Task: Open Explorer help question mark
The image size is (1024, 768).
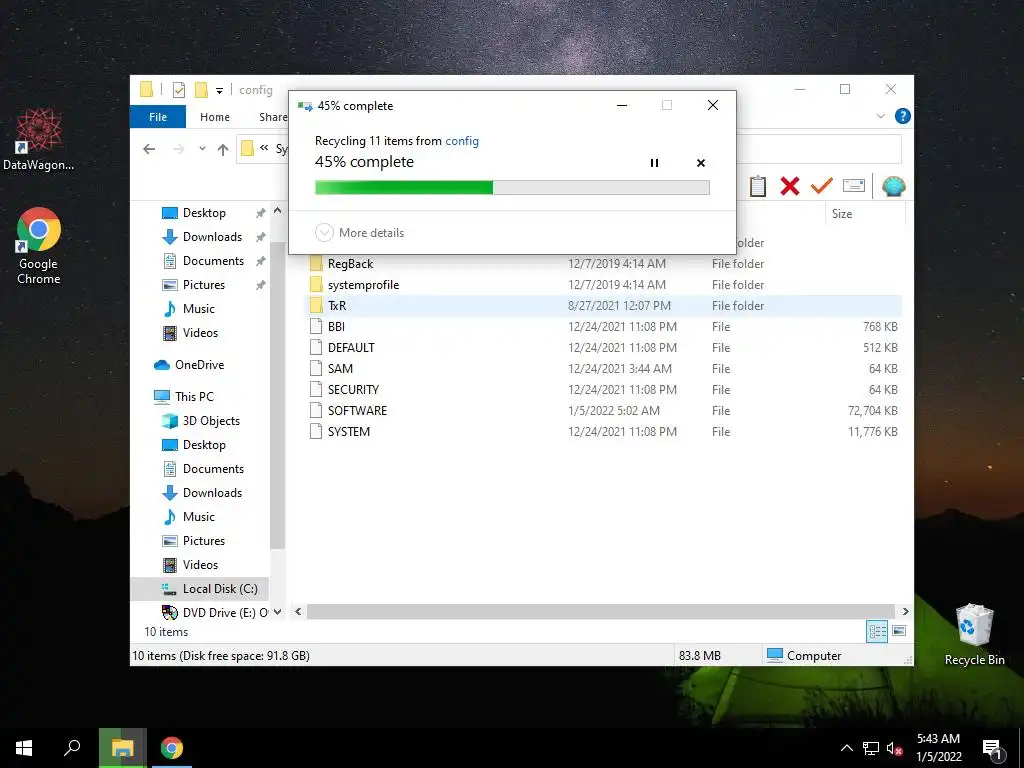Action: [903, 116]
